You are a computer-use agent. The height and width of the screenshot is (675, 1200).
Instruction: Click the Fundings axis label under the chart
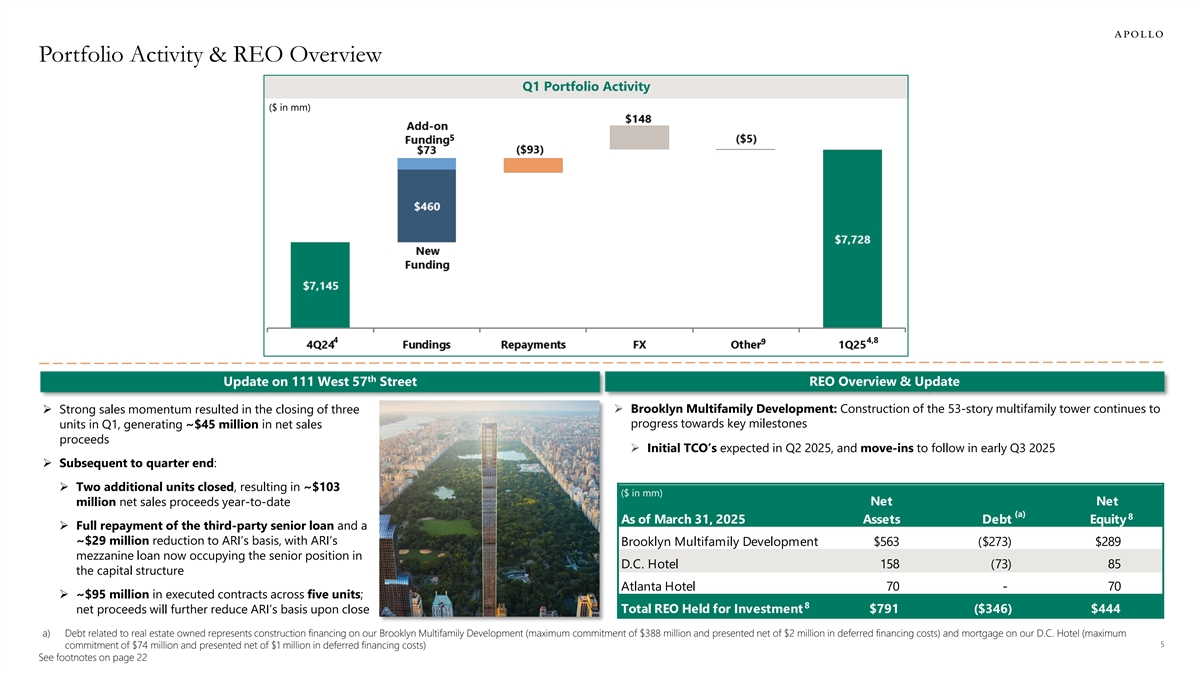tap(426, 344)
